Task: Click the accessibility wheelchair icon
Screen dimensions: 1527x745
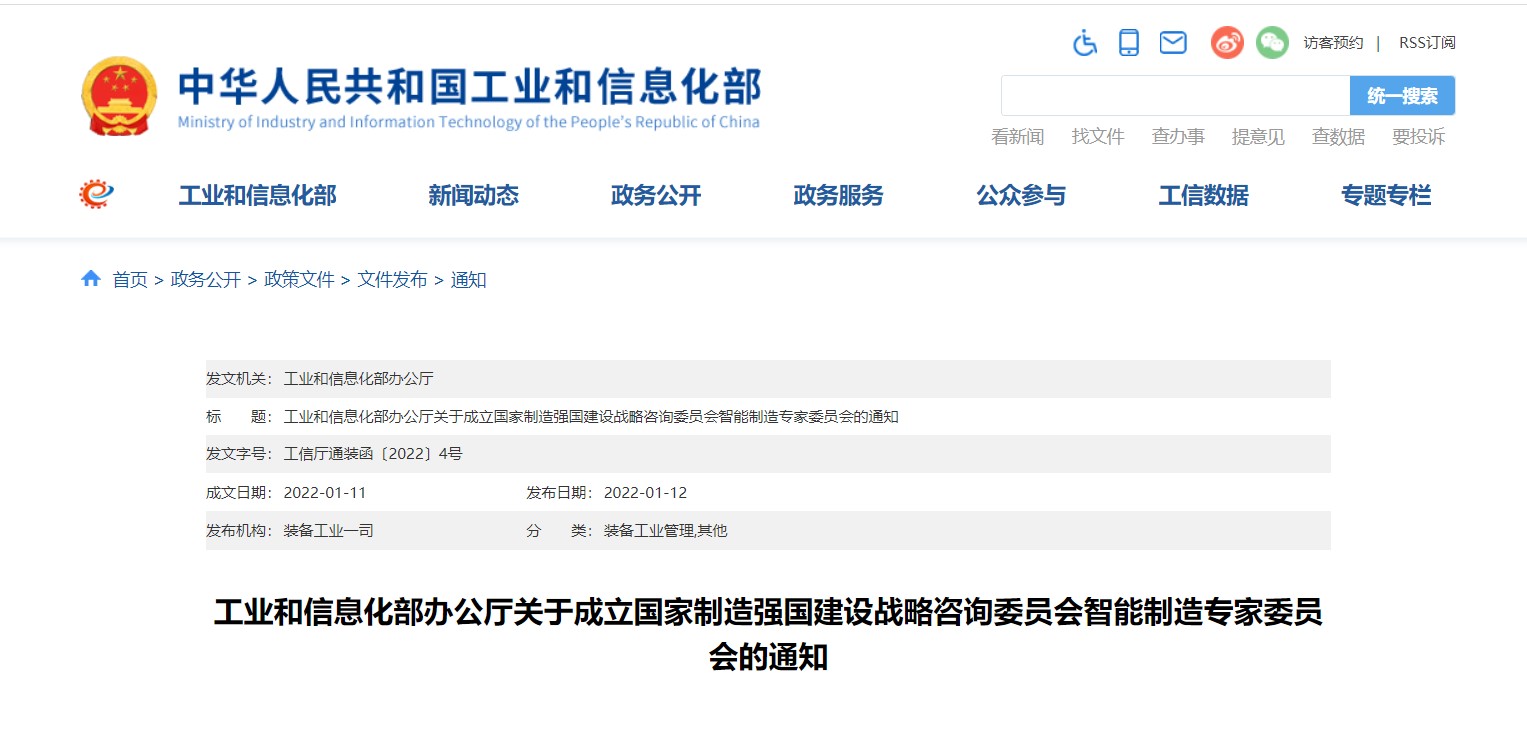Action: pos(1085,42)
